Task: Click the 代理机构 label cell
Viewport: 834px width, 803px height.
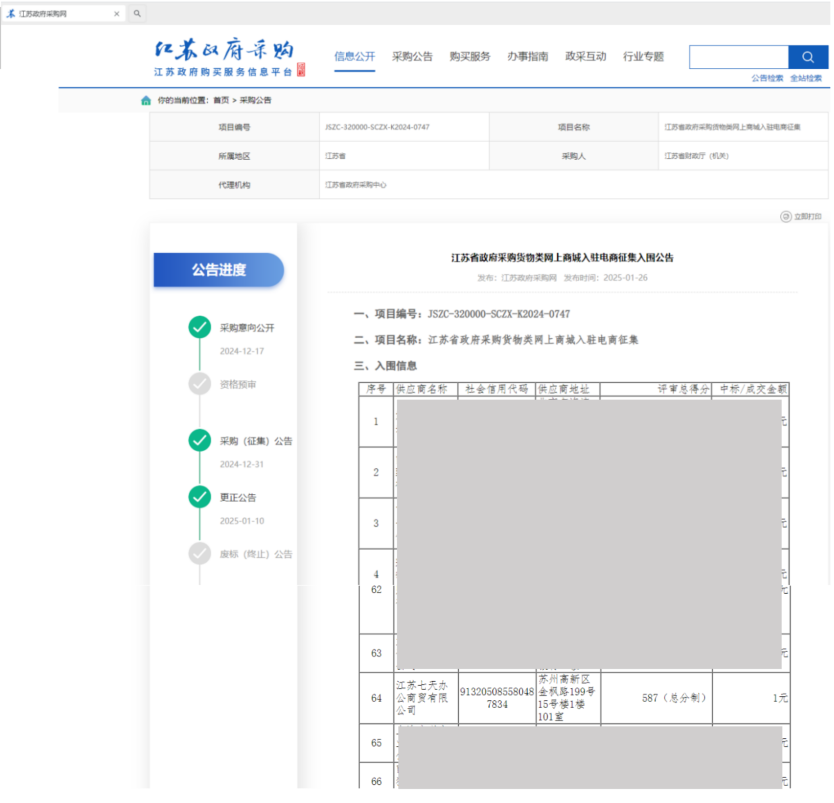Action: coord(235,185)
